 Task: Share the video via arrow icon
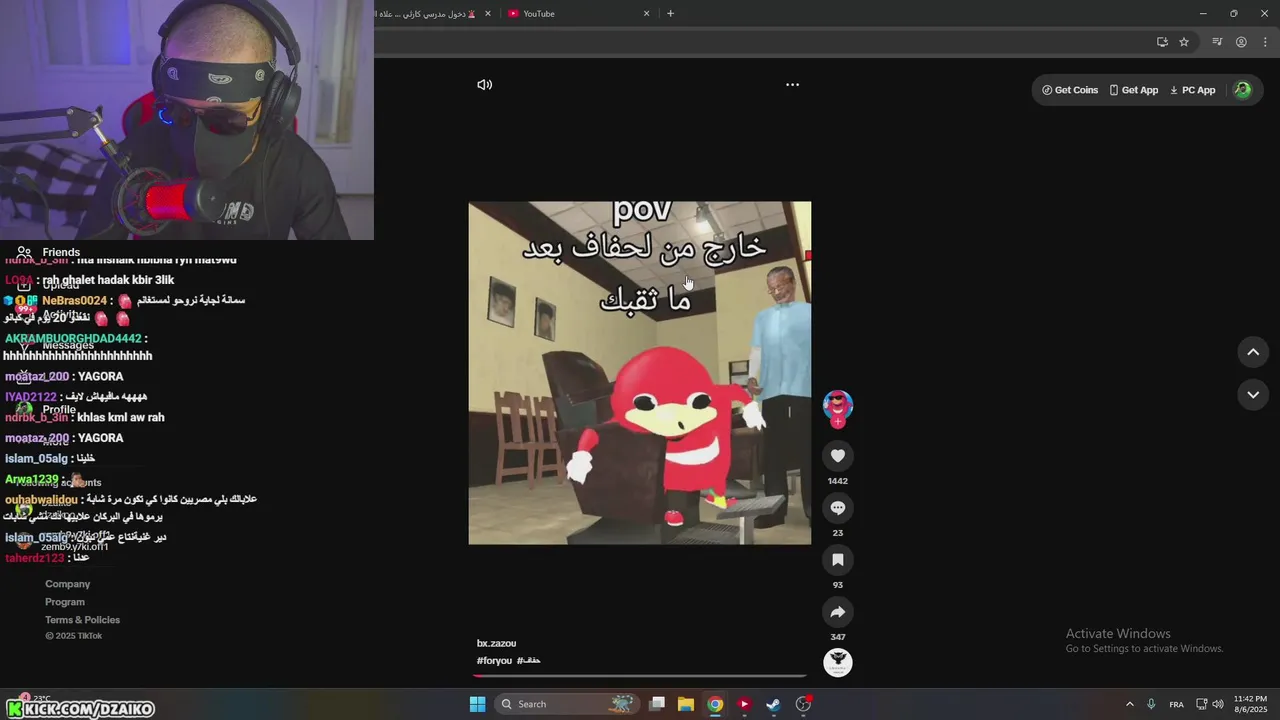[x=838, y=612]
